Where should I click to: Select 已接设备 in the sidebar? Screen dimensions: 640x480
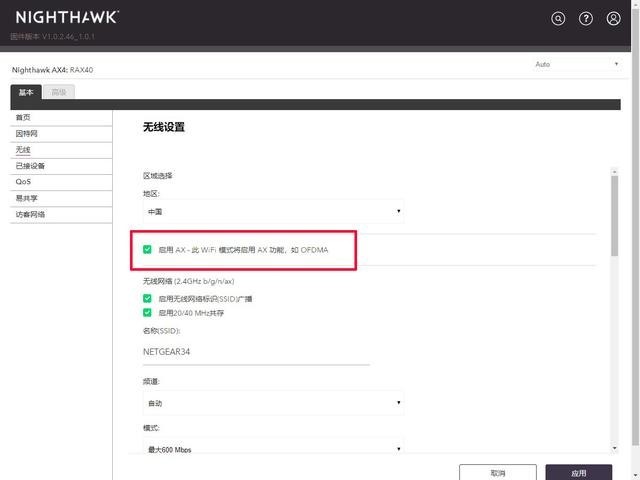pyautogui.click(x=61, y=166)
